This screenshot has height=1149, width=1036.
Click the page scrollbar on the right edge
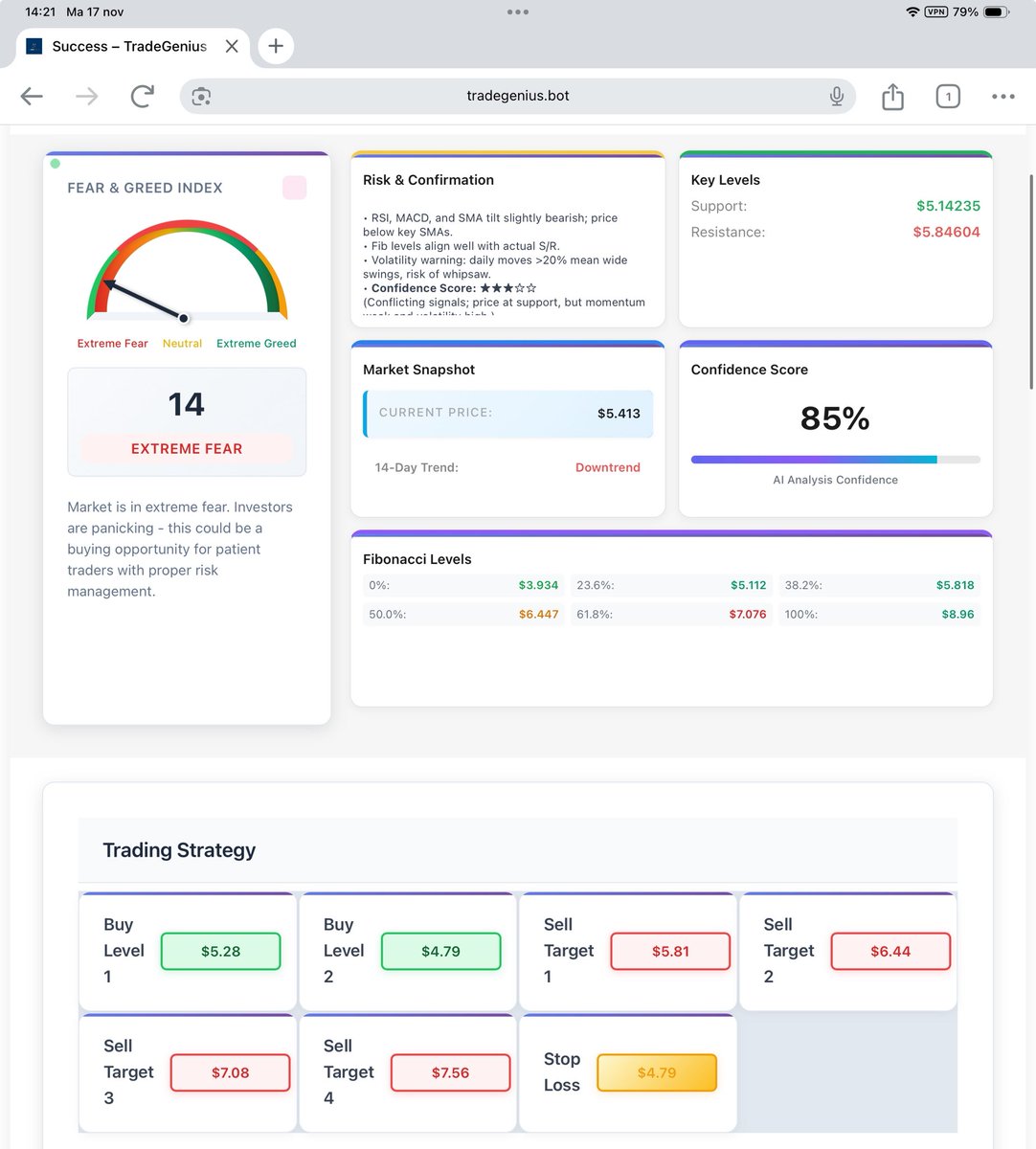[1031, 282]
